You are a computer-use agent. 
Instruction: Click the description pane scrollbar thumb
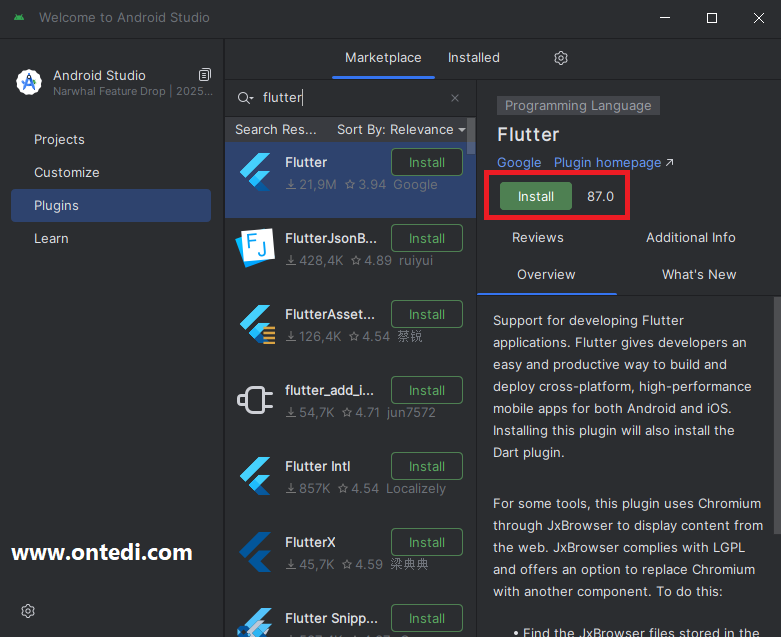777,416
